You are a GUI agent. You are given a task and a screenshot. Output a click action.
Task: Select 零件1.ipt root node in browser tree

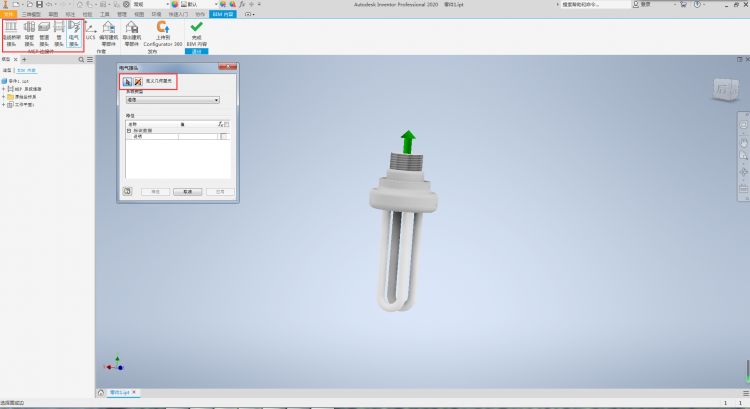coord(16,81)
